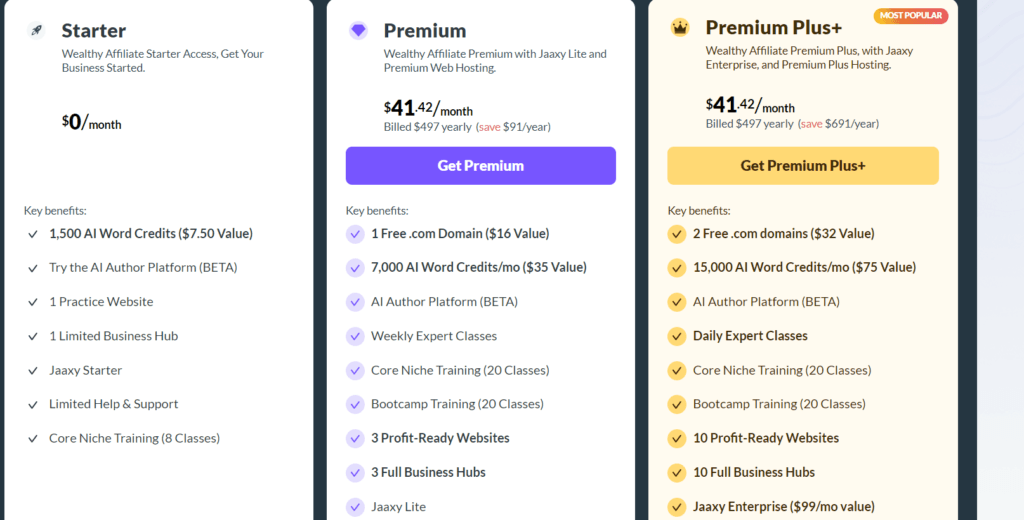Click the Premium Plus+ crown icon
Image resolution: width=1024 pixels, height=520 pixels.
[680, 27]
